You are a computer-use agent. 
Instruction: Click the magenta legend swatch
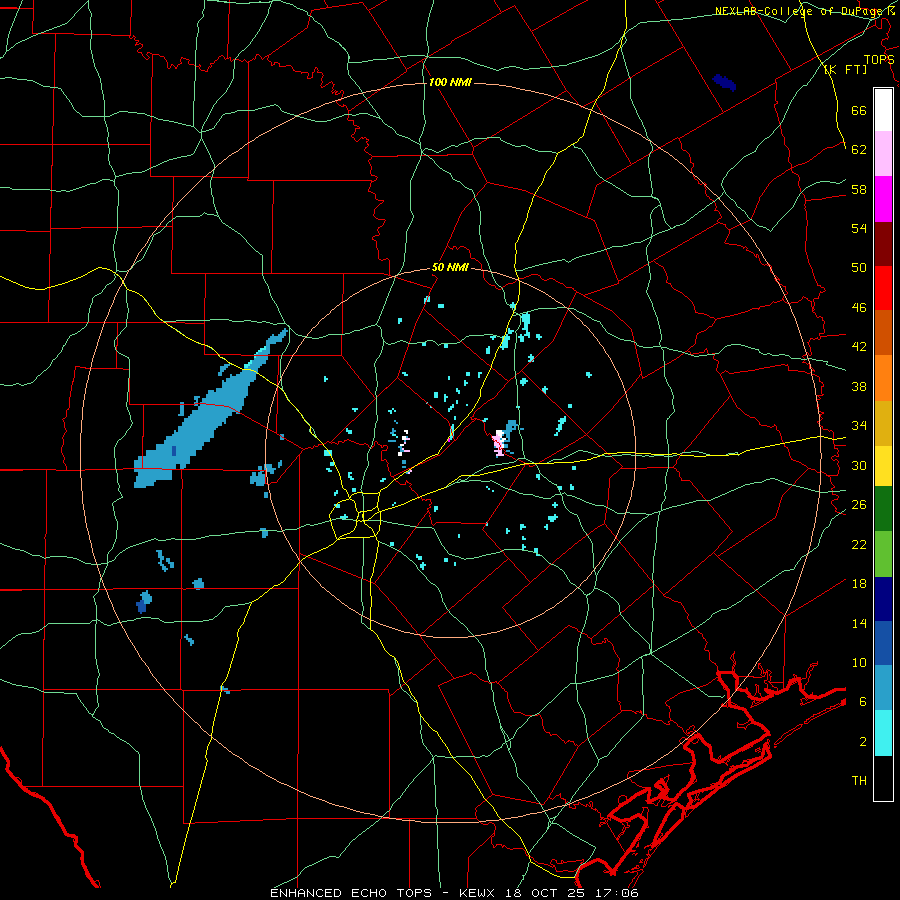883,199
